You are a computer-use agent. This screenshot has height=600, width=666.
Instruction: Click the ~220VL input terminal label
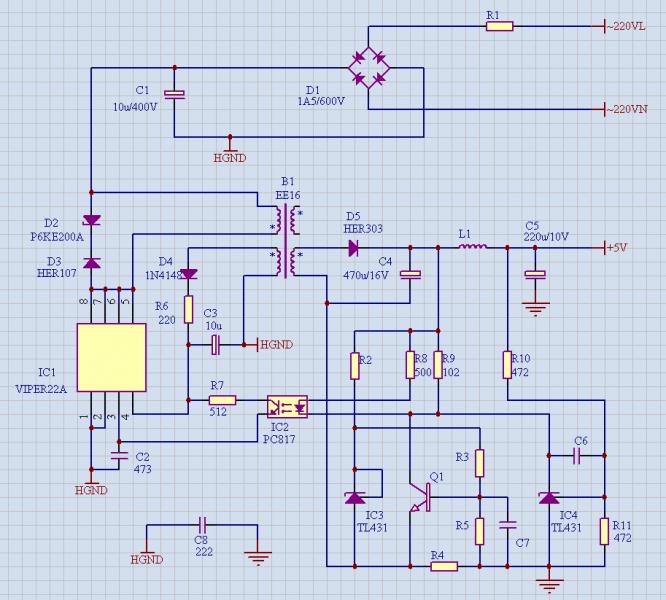(626, 26)
